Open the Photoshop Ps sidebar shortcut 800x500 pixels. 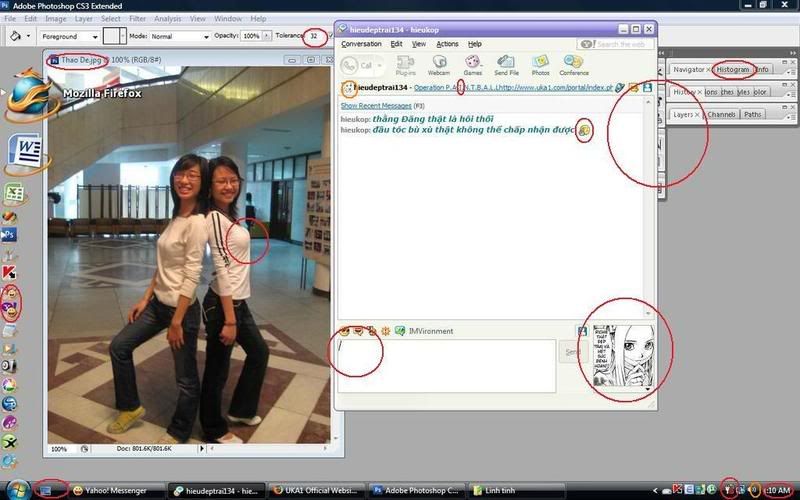pyautogui.click(x=9, y=235)
